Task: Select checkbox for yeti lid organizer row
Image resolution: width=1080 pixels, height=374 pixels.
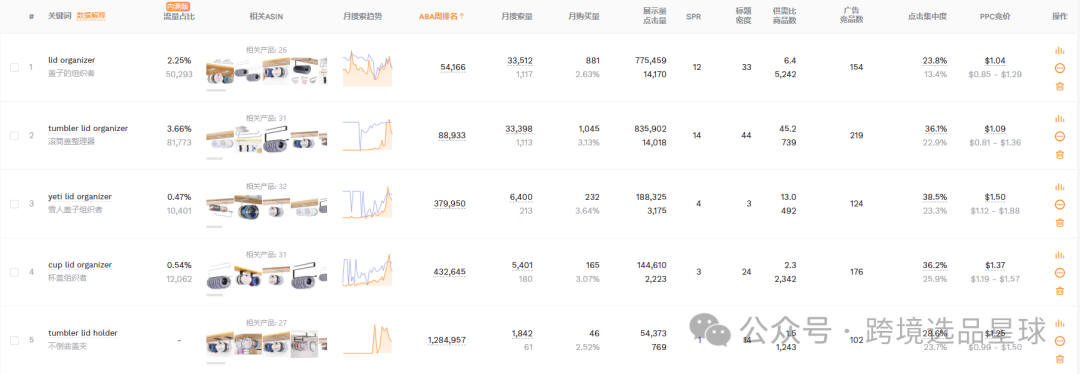Action: point(14,204)
